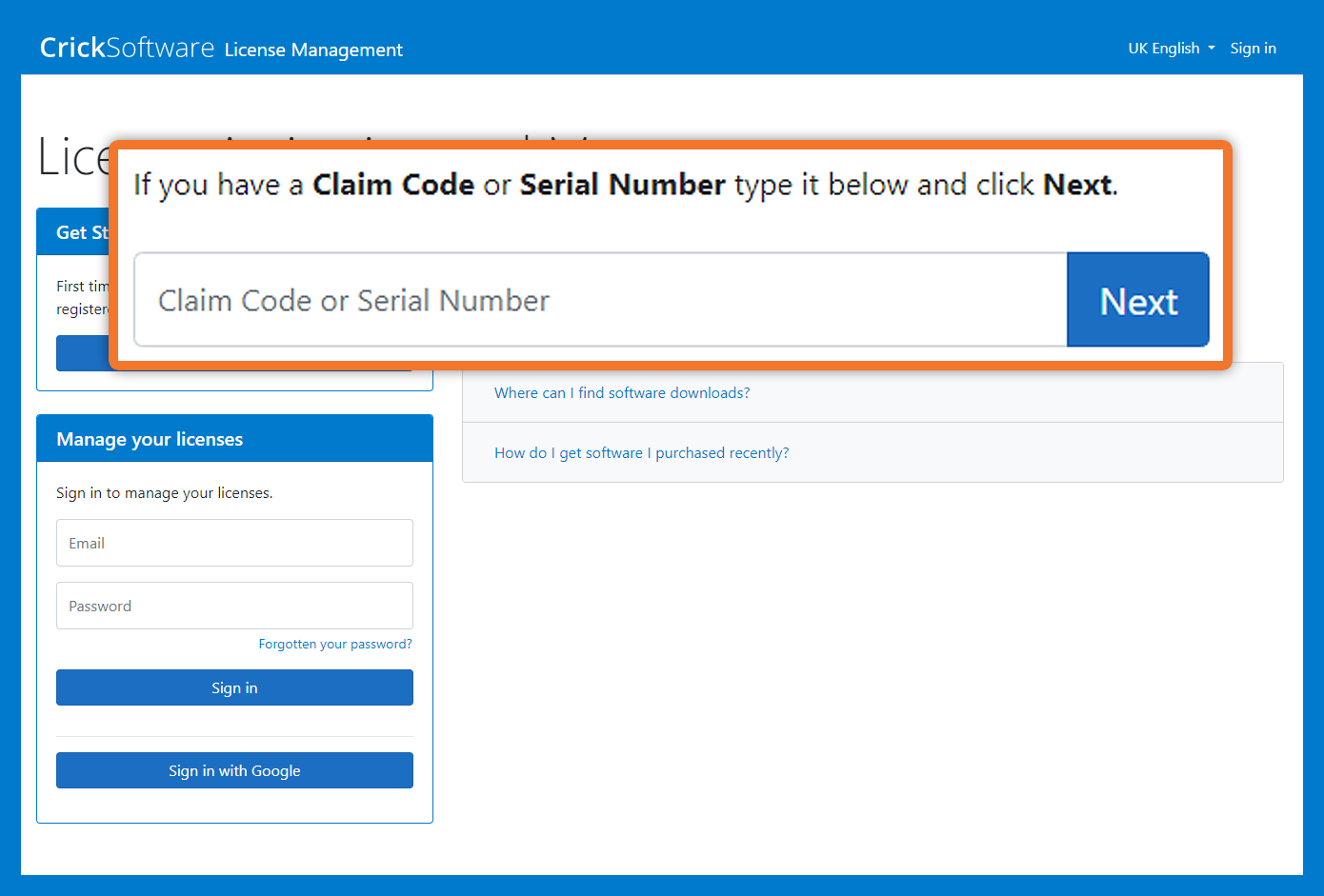Image resolution: width=1324 pixels, height=896 pixels.
Task: Click the 'First time' text in Get Started panel
Action: 82,287
